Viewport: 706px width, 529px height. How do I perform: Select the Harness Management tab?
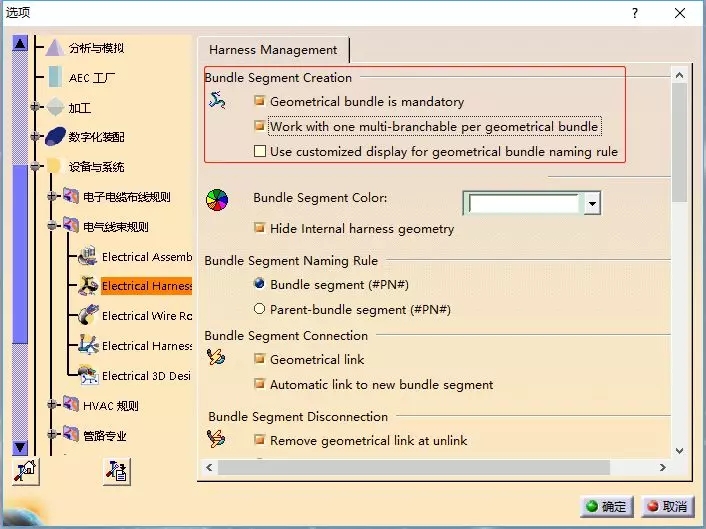[x=273, y=50]
